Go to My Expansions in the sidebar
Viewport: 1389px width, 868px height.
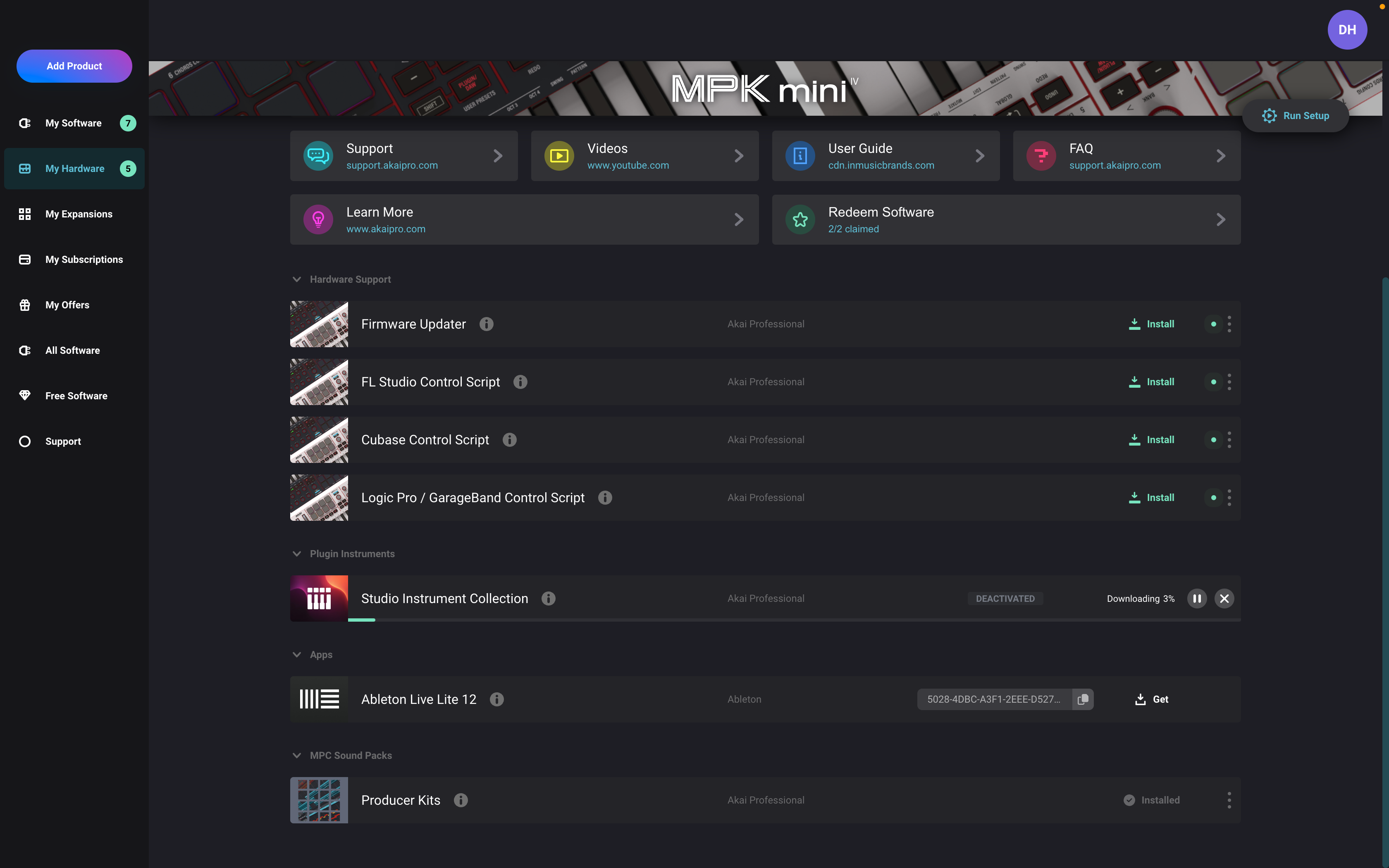point(79,214)
